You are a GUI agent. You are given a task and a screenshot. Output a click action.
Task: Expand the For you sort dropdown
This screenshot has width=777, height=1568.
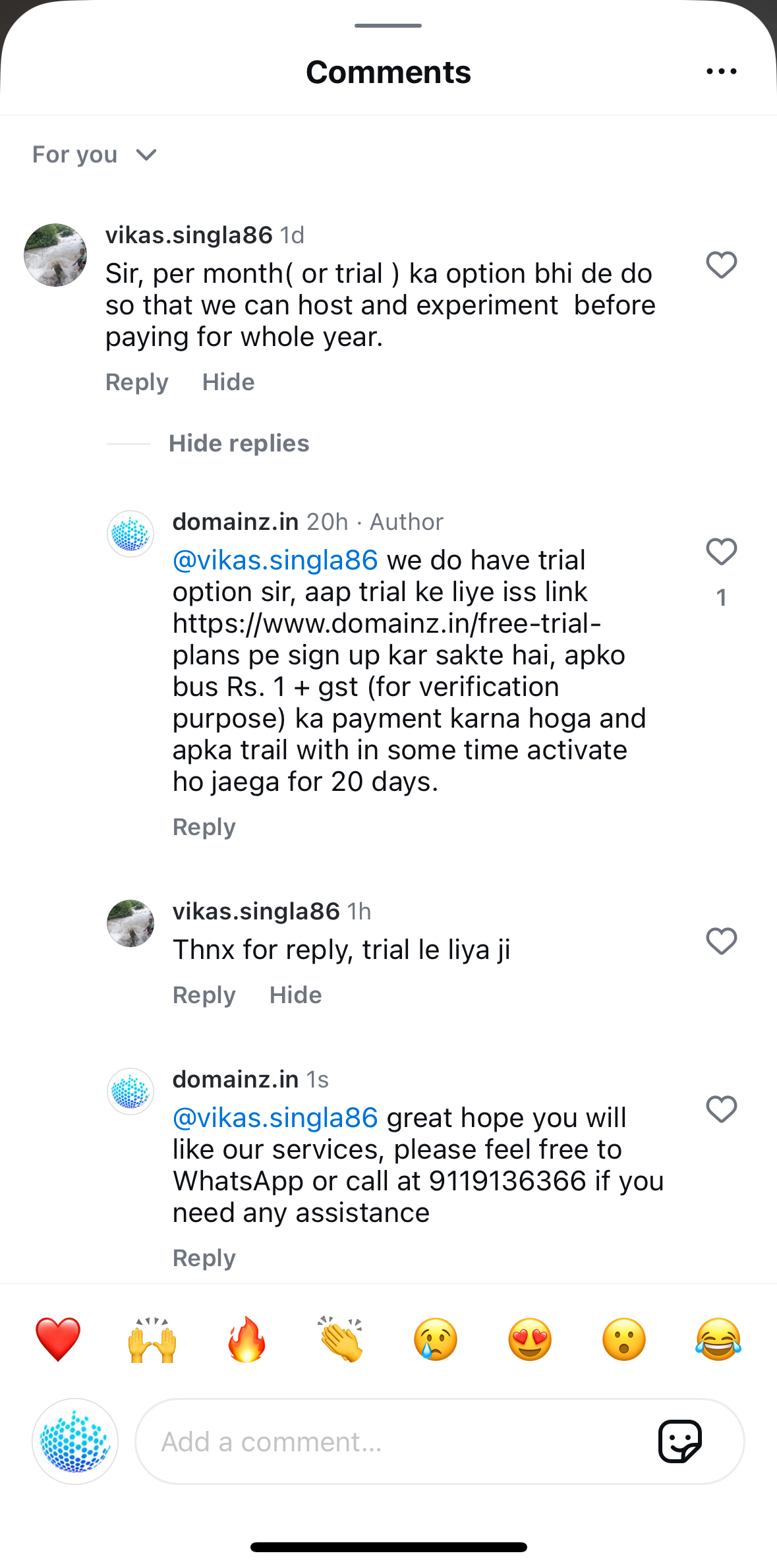[94, 155]
